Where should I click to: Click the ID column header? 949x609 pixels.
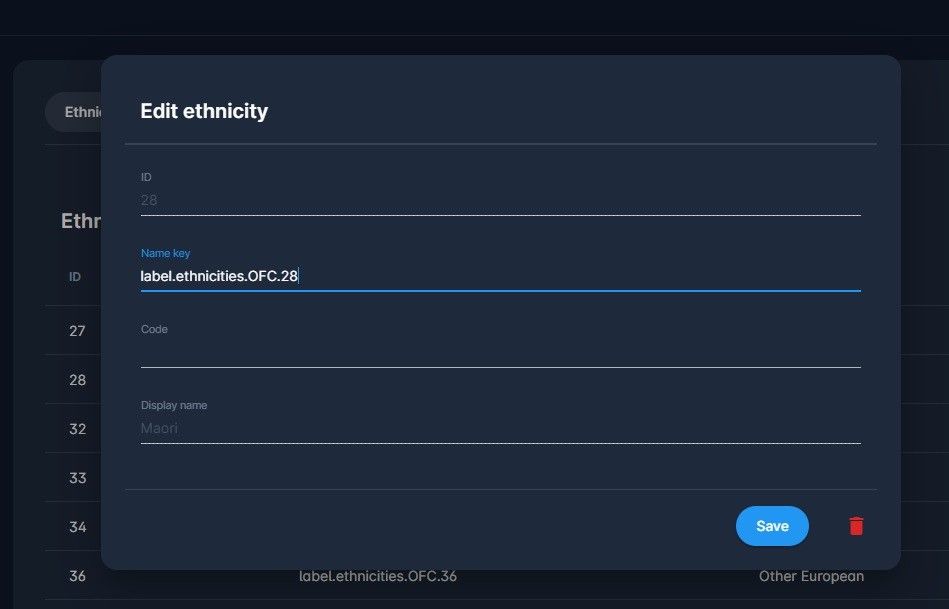coord(74,276)
